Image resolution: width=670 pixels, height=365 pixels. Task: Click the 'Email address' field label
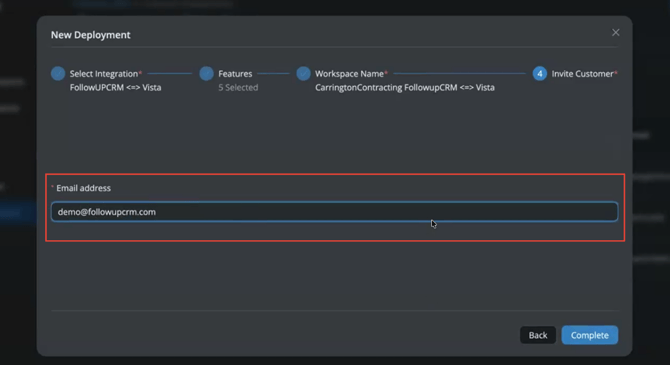[83, 188]
